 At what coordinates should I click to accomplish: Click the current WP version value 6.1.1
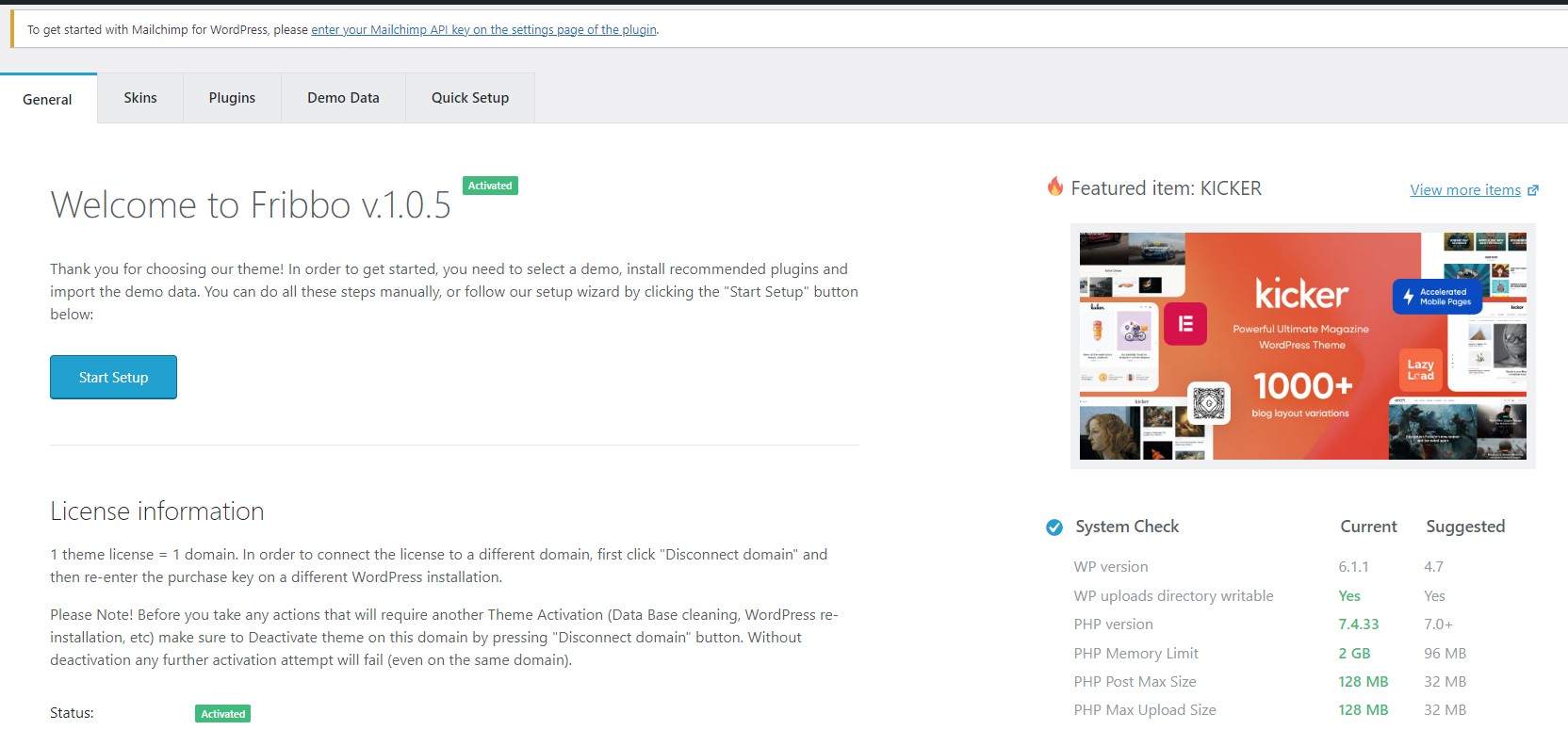pos(1353,567)
